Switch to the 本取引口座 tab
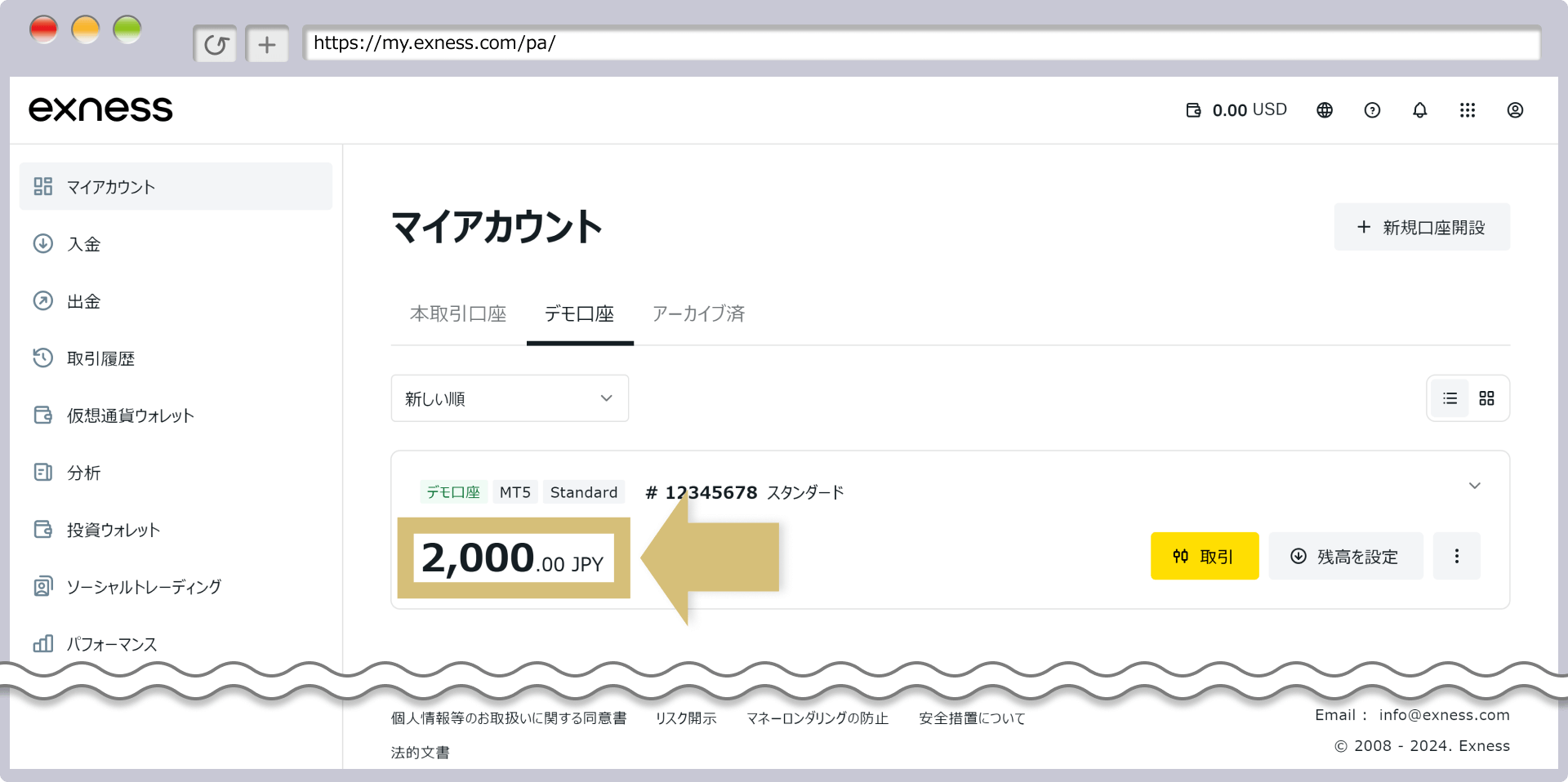 coord(458,313)
